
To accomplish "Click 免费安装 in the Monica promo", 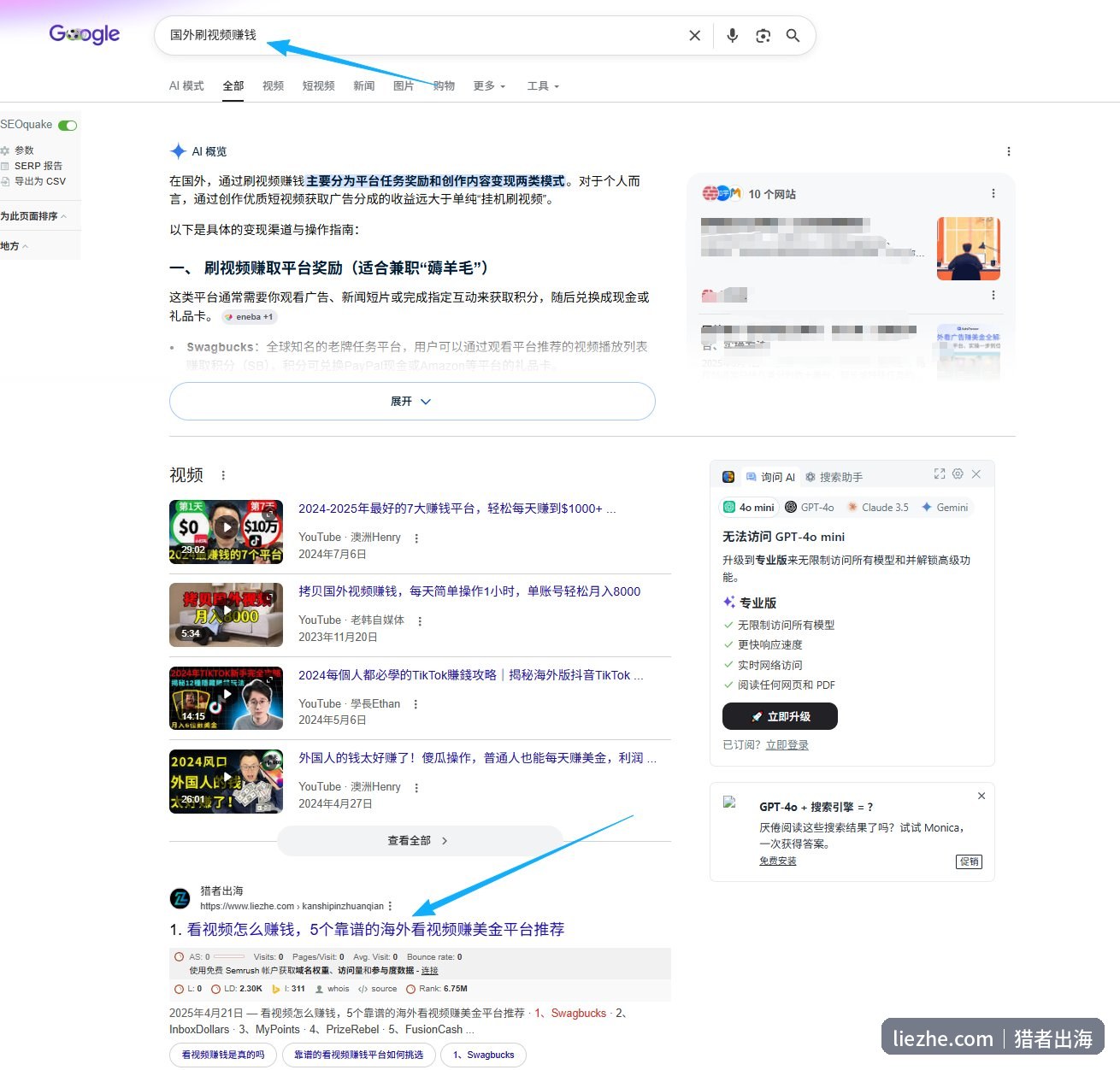I will point(778,861).
